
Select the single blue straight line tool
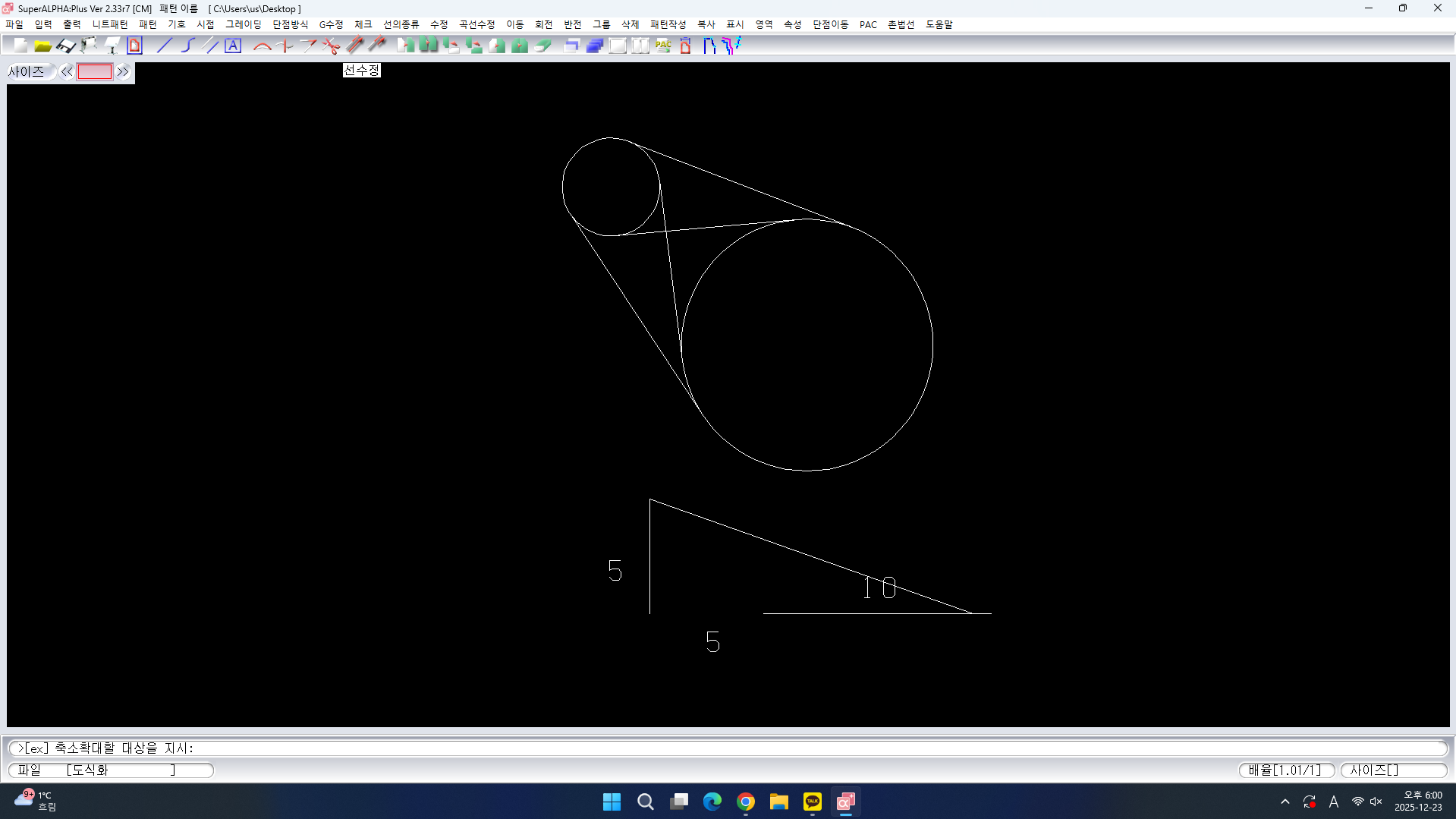(165, 46)
